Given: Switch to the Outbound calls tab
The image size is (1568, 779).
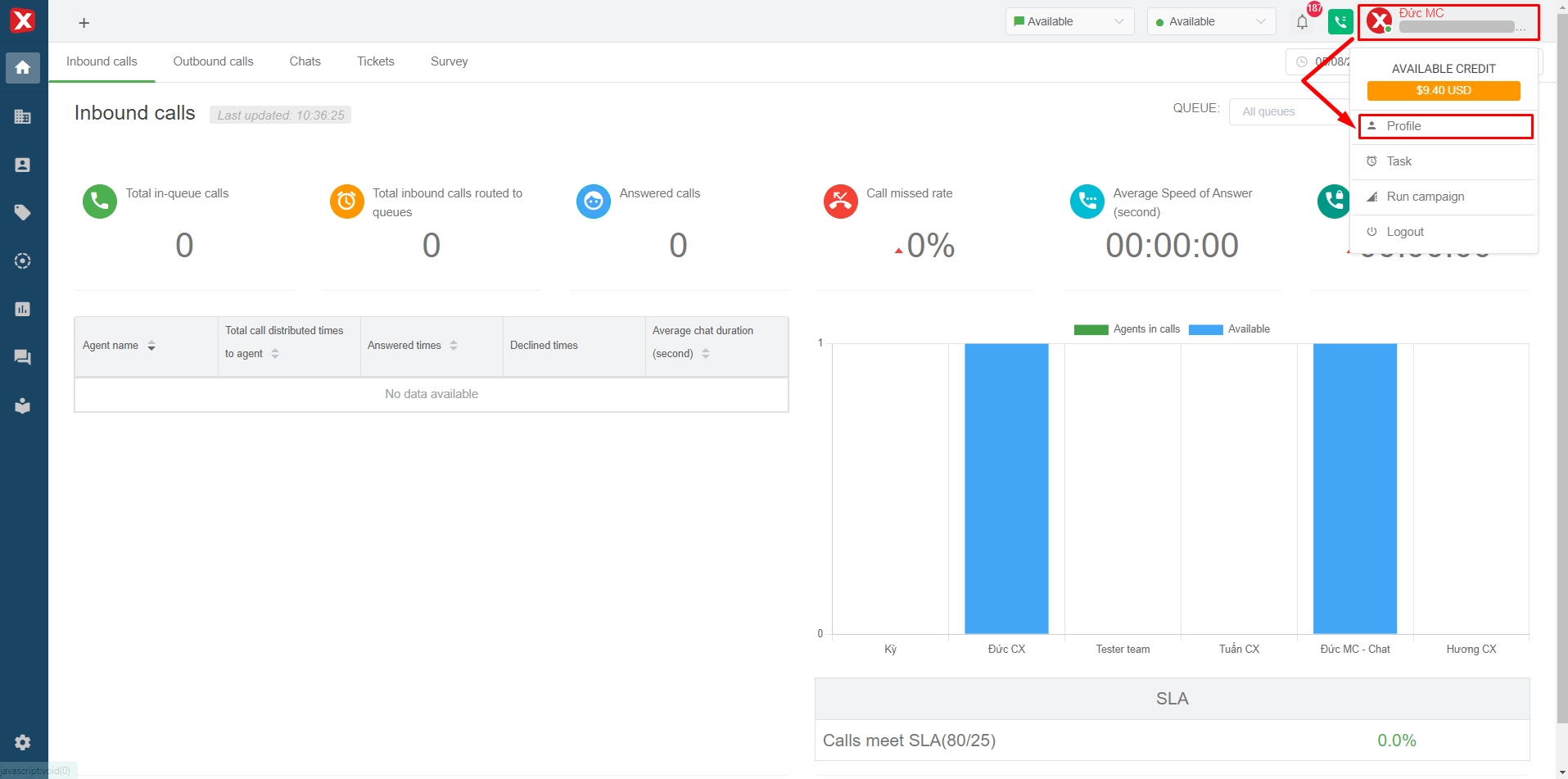Looking at the screenshot, I should 213,61.
